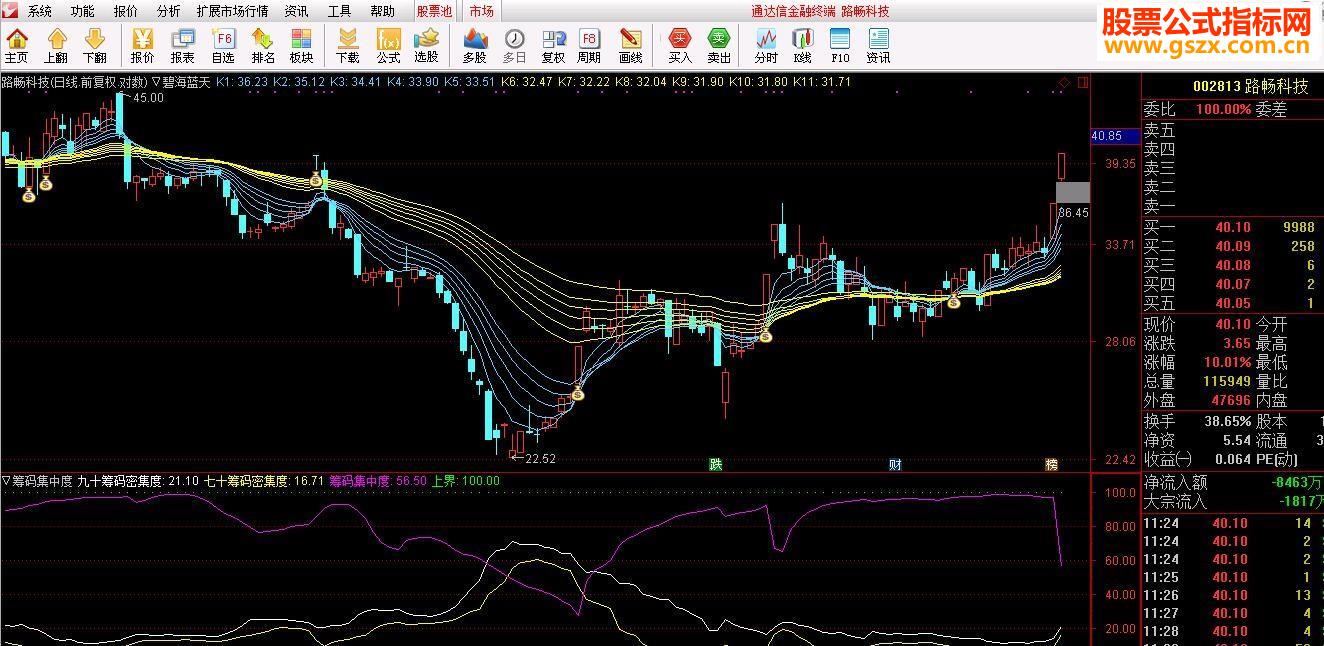The height and width of the screenshot is (646, 1324).
Task: Toggle the 复权 price adjustment icon
Action: (x=553, y=47)
